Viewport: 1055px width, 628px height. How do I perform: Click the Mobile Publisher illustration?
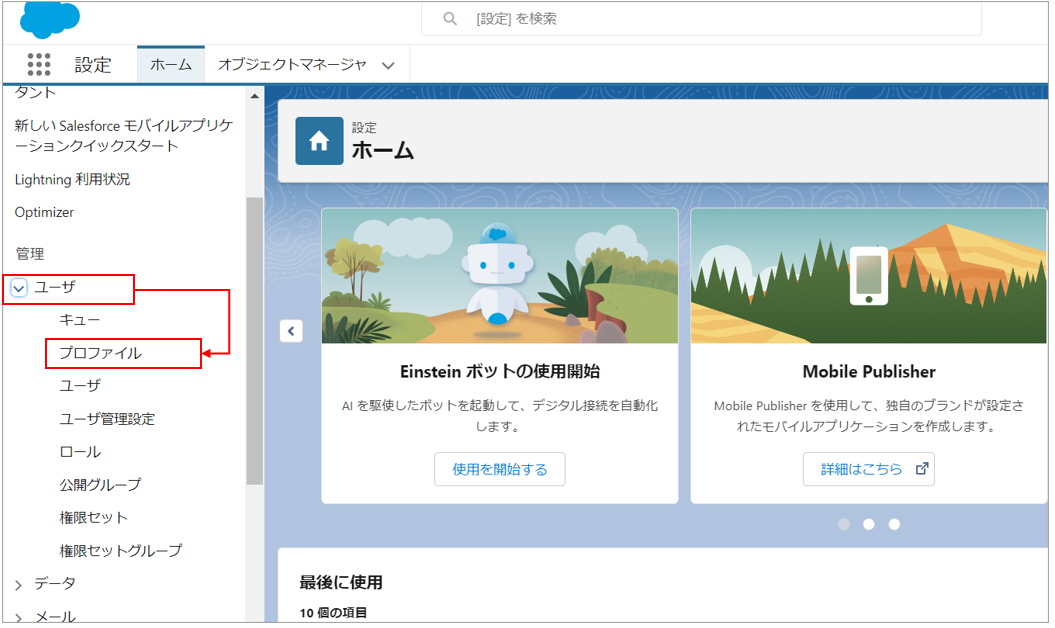tap(868, 276)
